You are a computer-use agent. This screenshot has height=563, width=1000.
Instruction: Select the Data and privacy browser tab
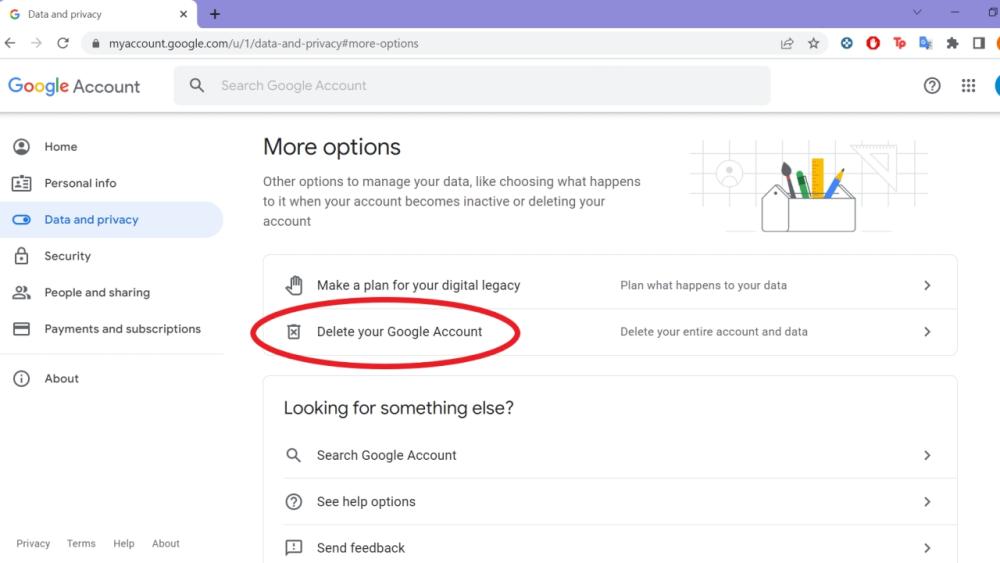click(x=99, y=14)
